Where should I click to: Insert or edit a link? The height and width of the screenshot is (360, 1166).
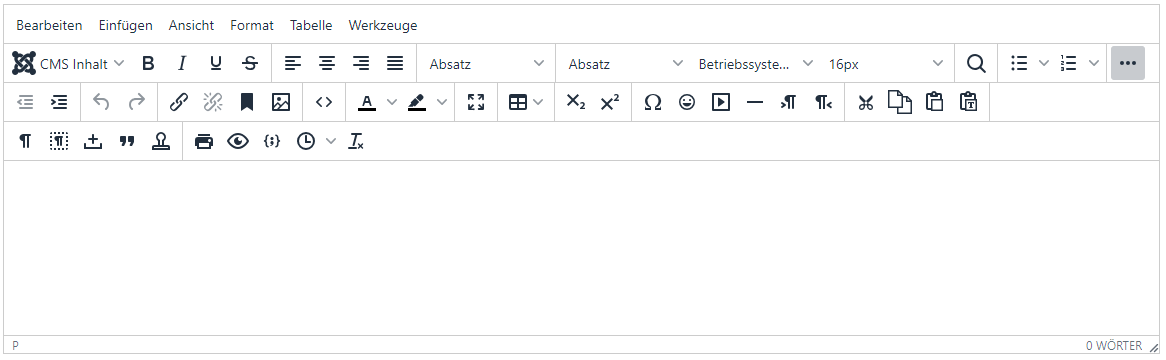(x=178, y=103)
